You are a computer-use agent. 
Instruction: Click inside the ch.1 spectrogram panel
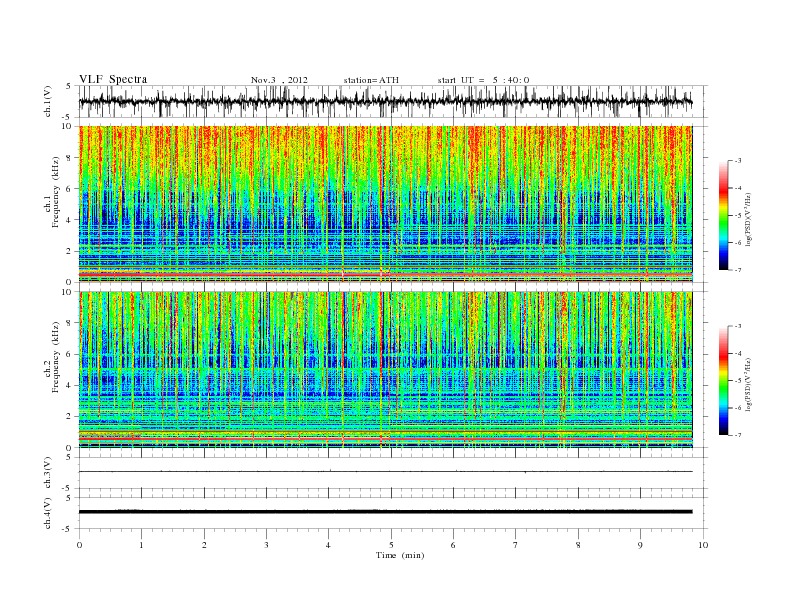click(385, 204)
